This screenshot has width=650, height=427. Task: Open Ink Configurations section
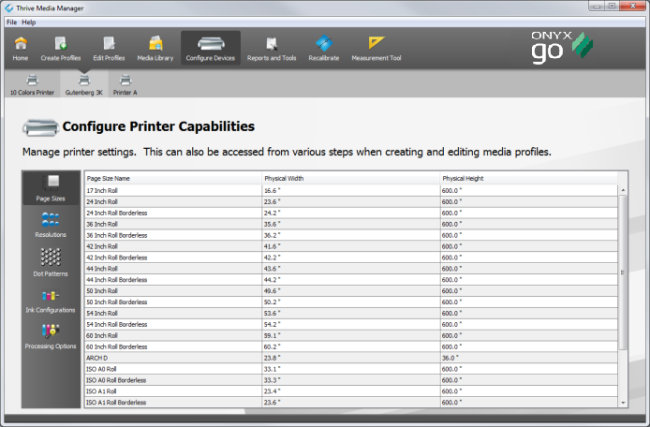(51, 301)
